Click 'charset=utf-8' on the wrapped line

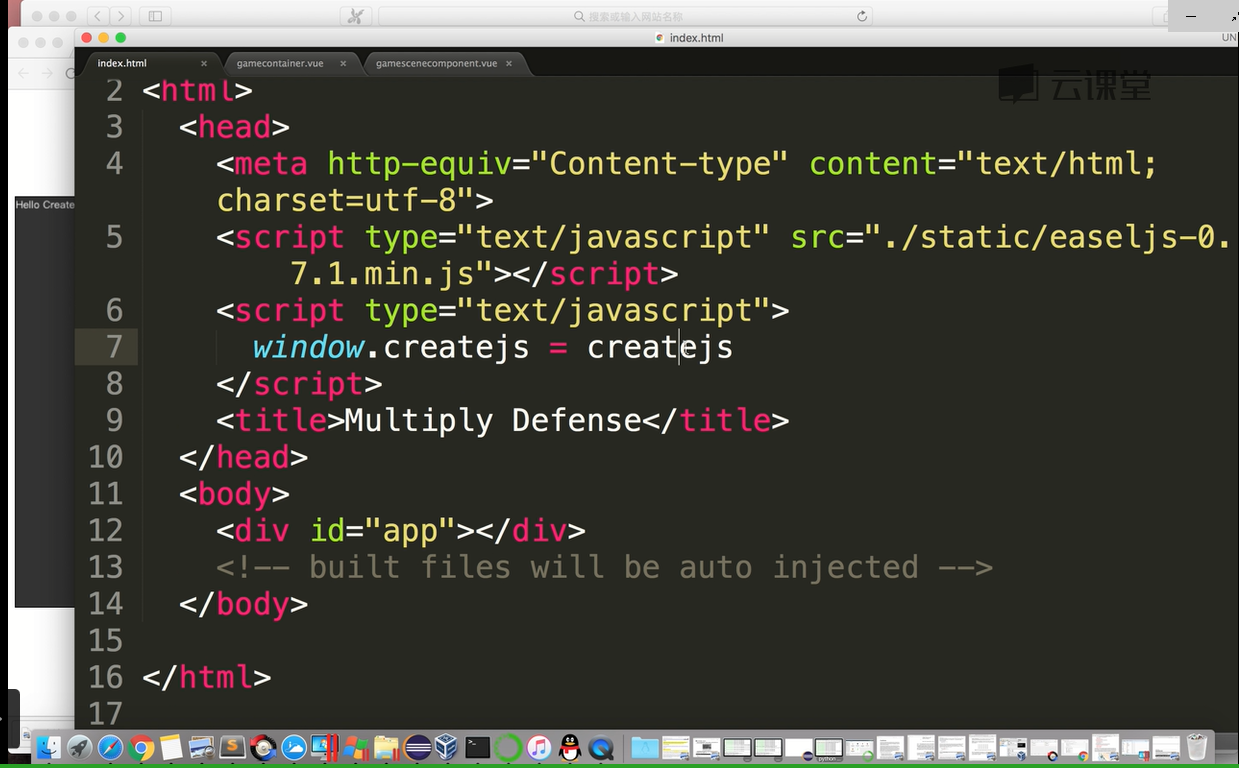click(336, 200)
